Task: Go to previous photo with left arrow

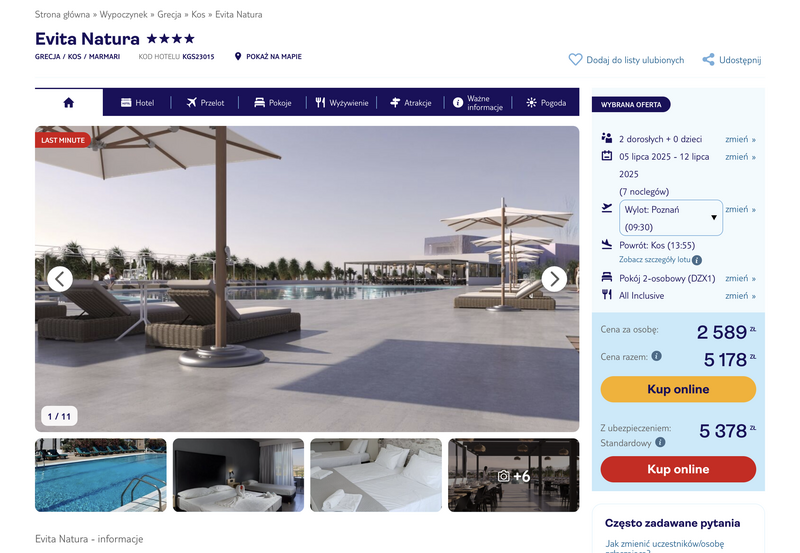Action: [x=60, y=279]
